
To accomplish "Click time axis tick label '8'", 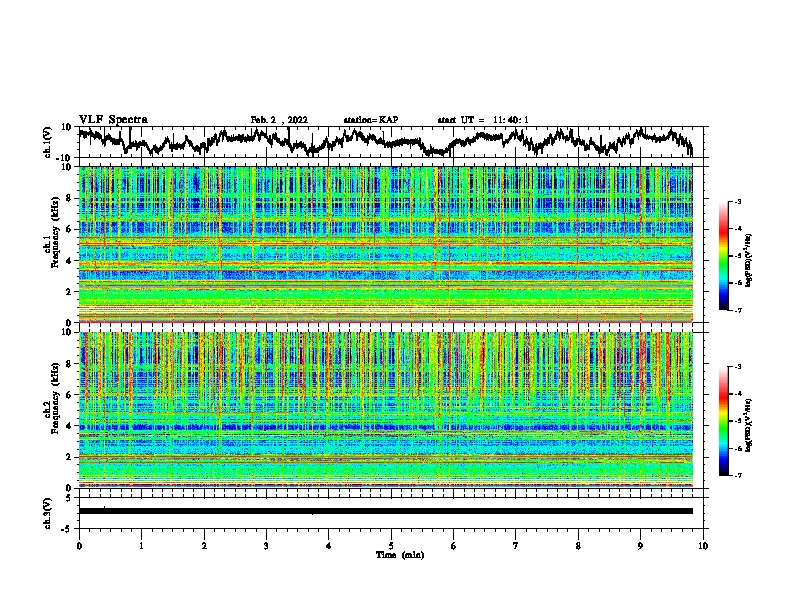I will tap(578, 546).
